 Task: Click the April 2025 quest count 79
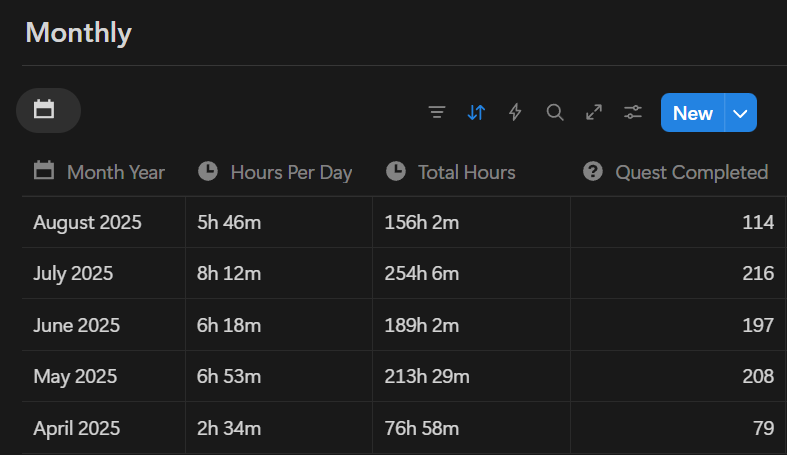[763, 429]
